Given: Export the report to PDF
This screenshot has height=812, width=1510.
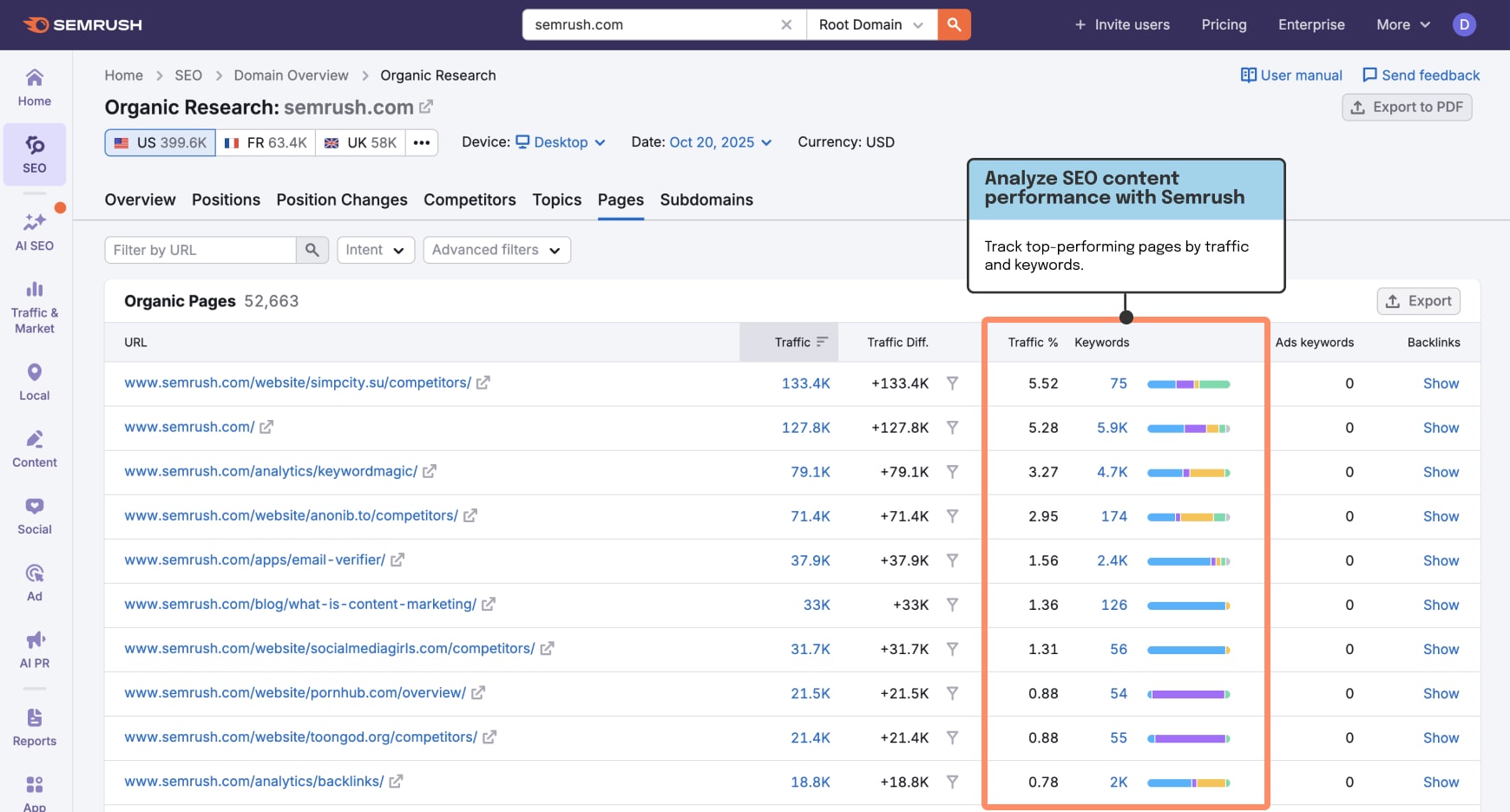Looking at the screenshot, I should [x=1407, y=107].
